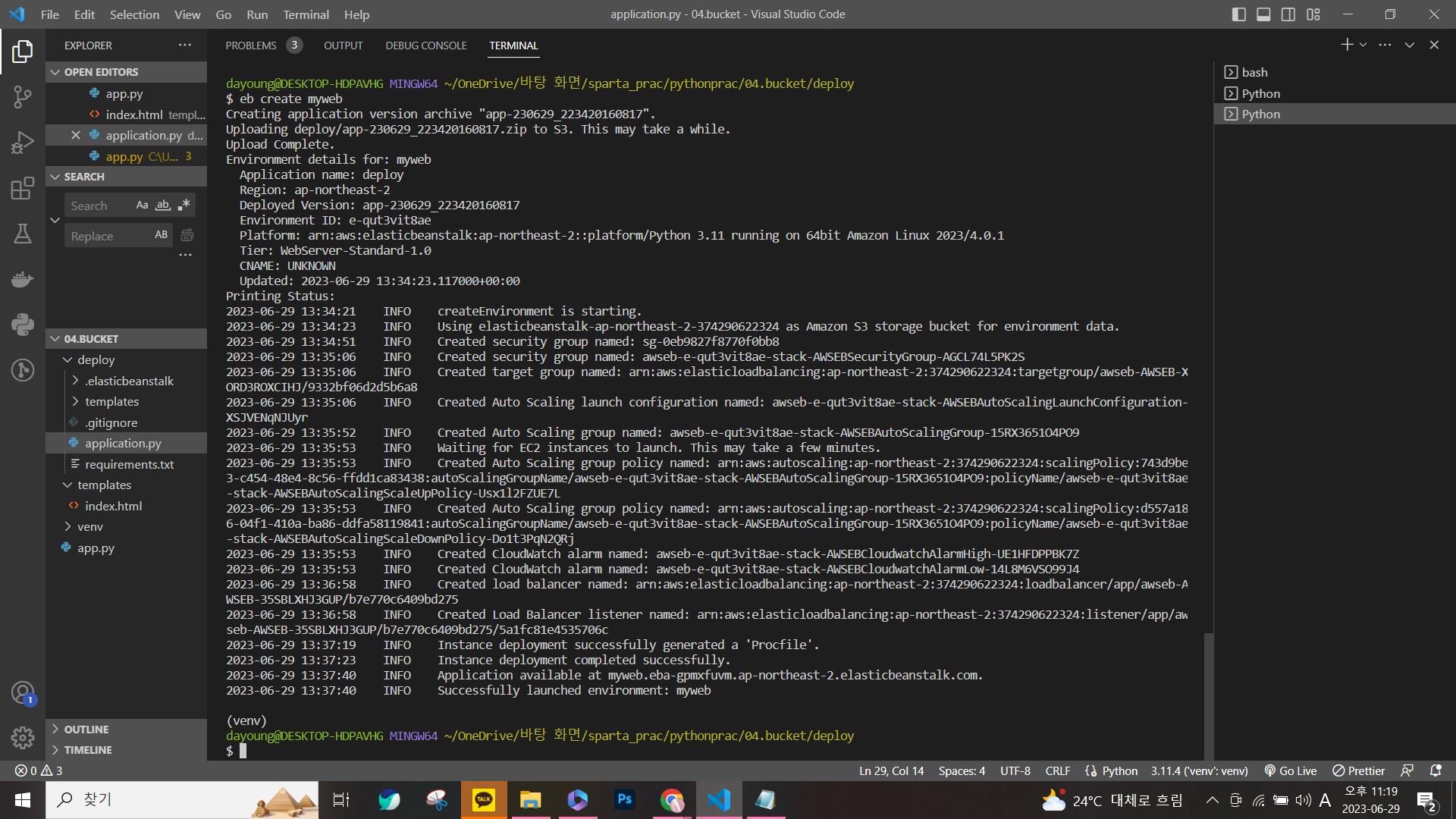Open Chrome from Windows taskbar
This screenshot has height=819, width=1456.
[x=671, y=799]
